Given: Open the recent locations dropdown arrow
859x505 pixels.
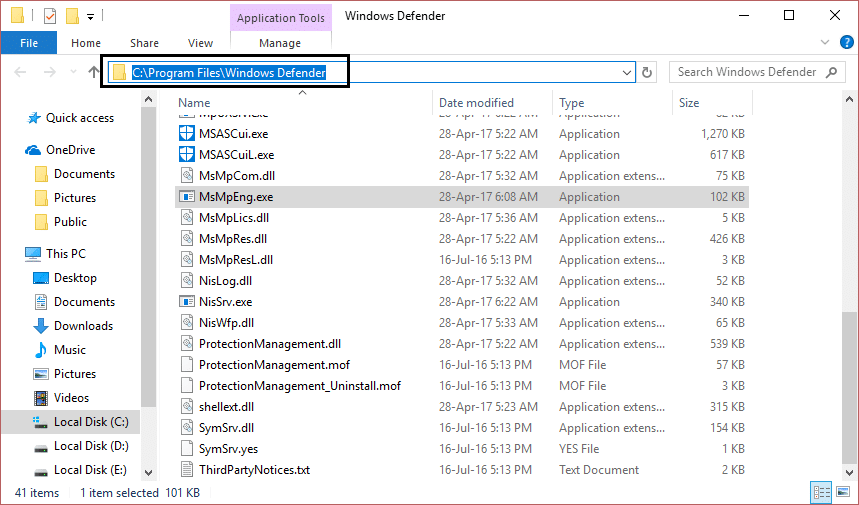Looking at the screenshot, I should pyautogui.click(x=73, y=72).
